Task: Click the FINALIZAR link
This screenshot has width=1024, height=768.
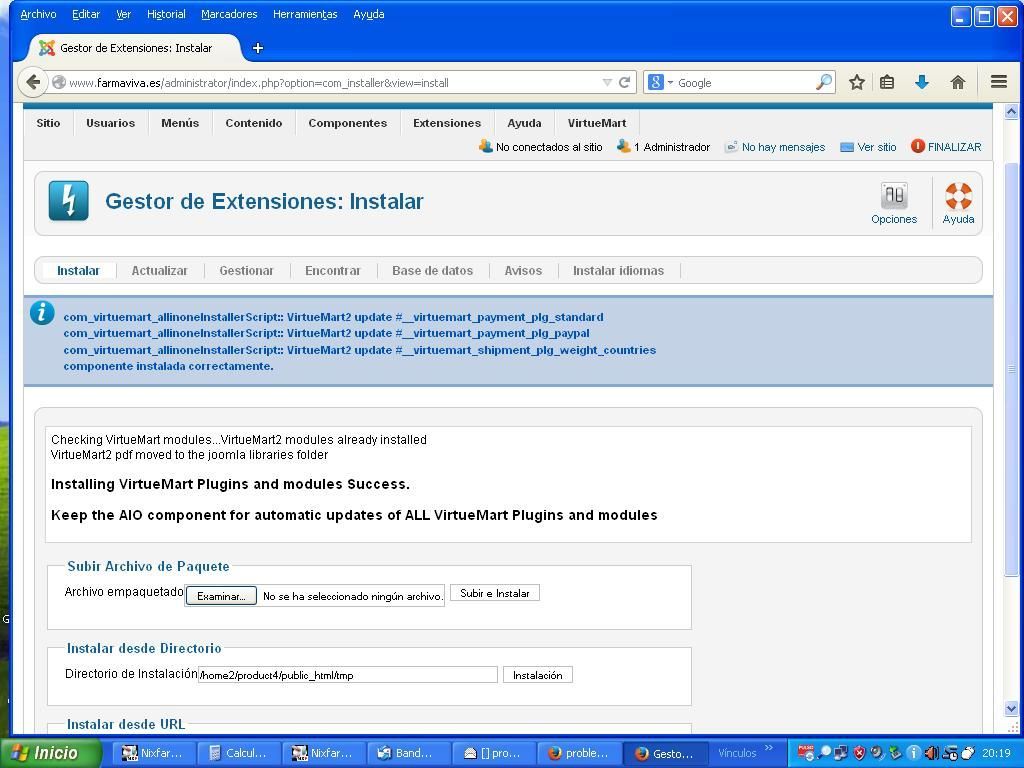Action: 954,147
